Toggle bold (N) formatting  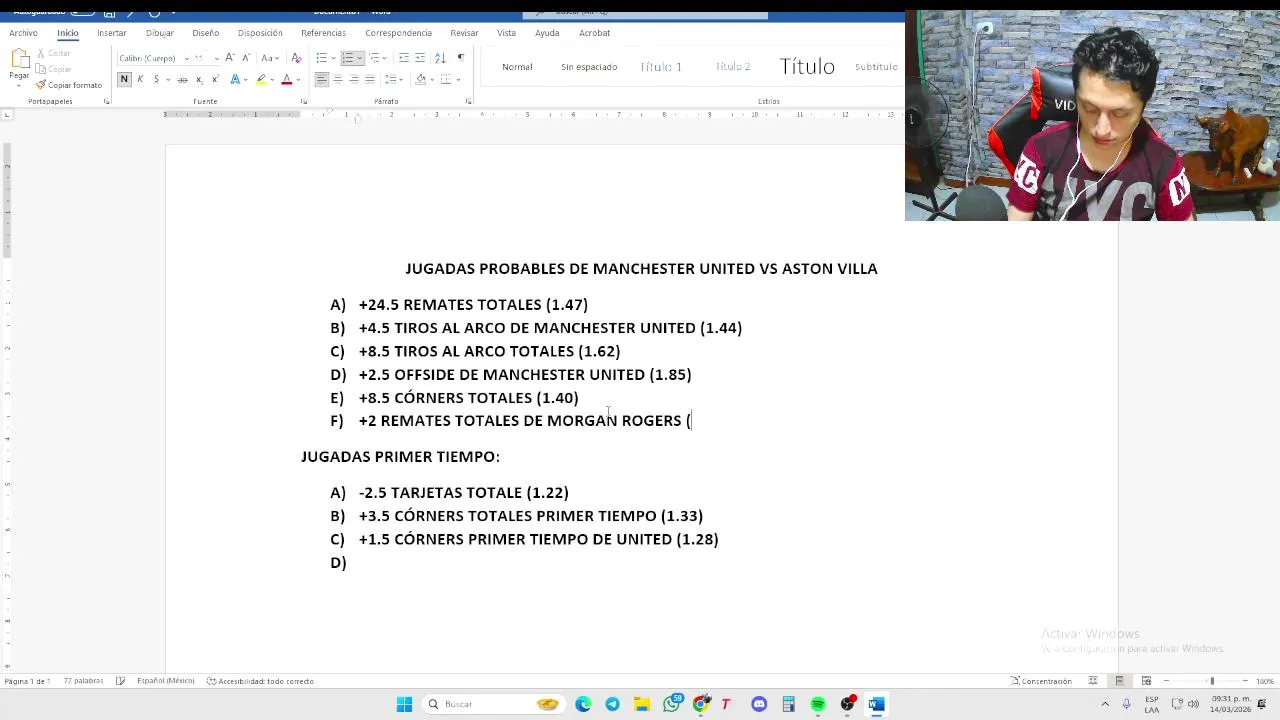click(x=124, y=79)
